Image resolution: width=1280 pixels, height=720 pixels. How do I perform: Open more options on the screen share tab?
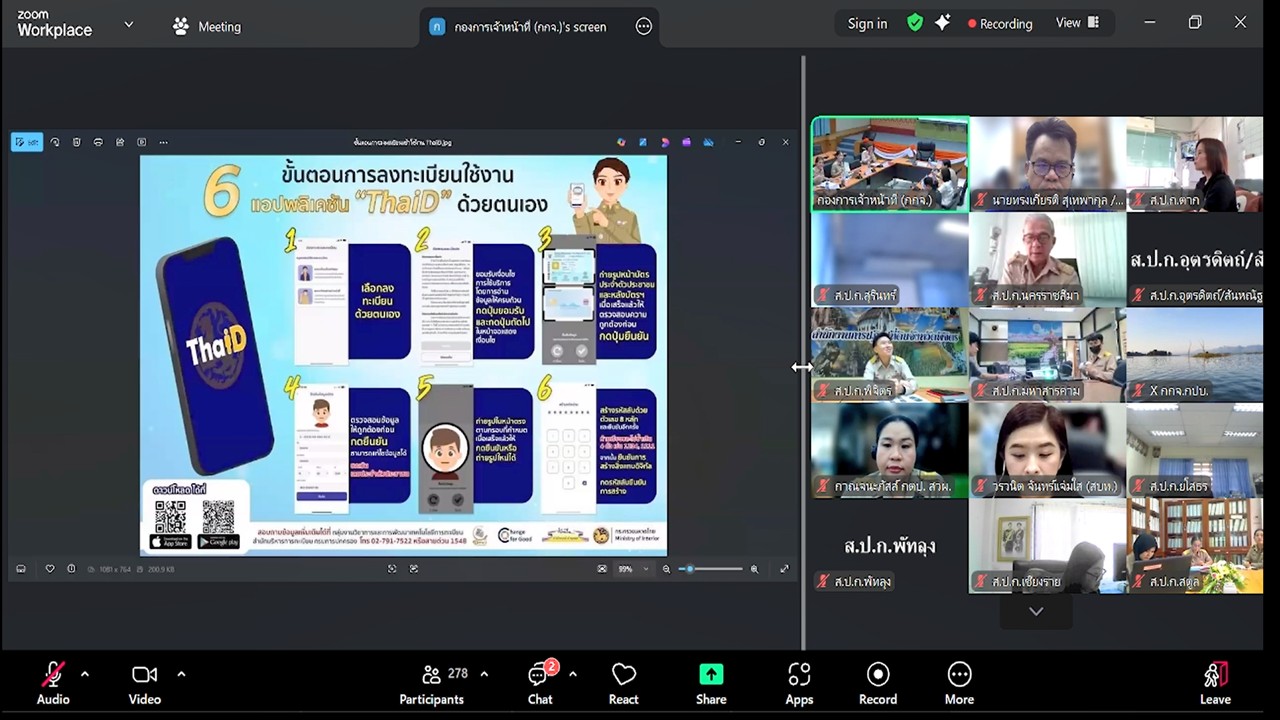click(643, 27)
